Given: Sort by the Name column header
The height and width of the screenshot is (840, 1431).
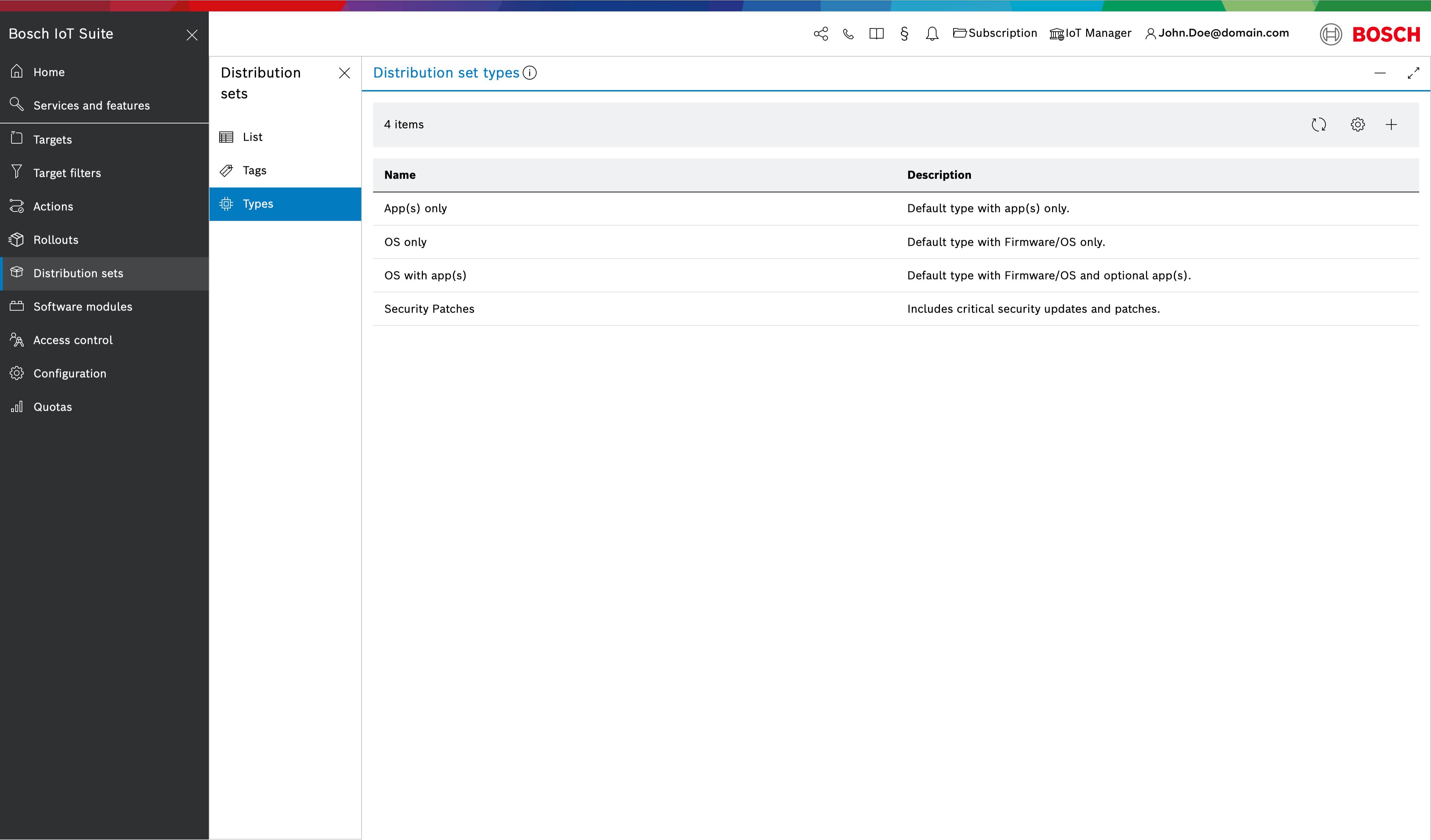Looking at the screenshot, I should pos(400,175).
